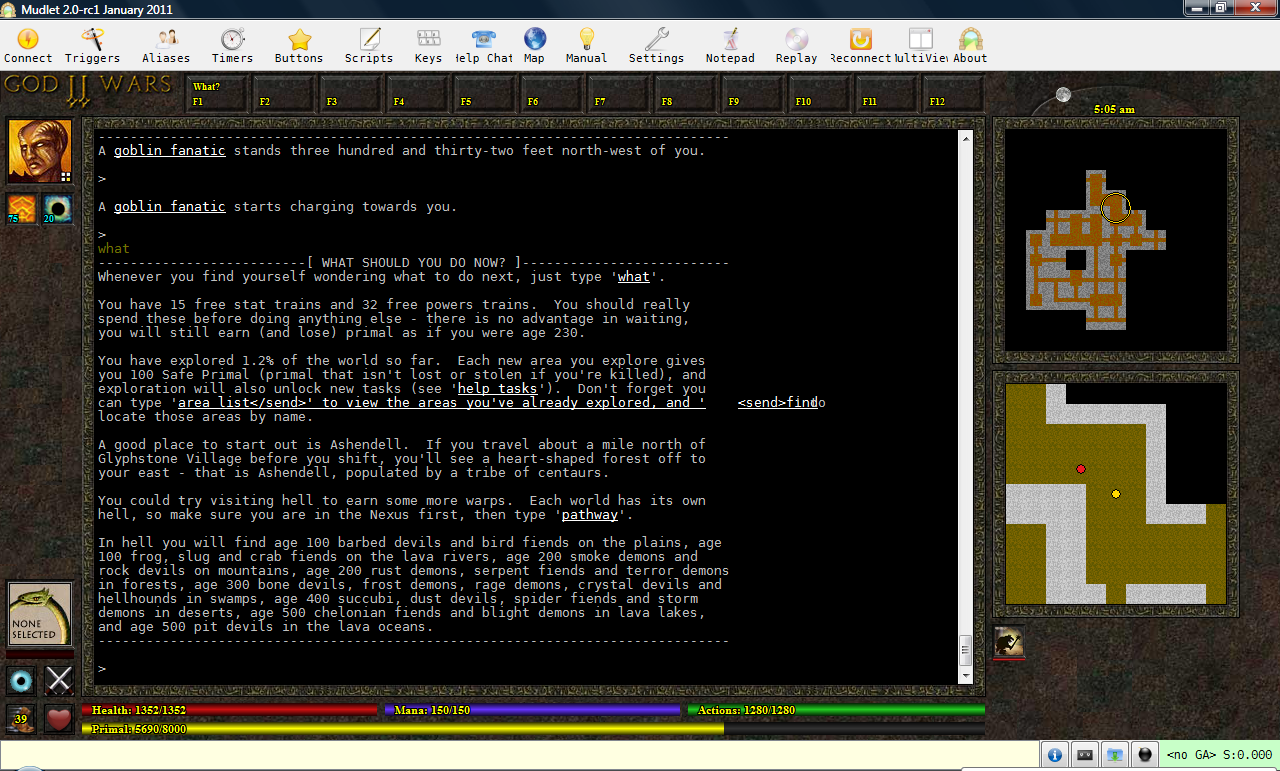Click the scroll-up arrow of the console
The image size is (1280, 771).
point(965,138)
